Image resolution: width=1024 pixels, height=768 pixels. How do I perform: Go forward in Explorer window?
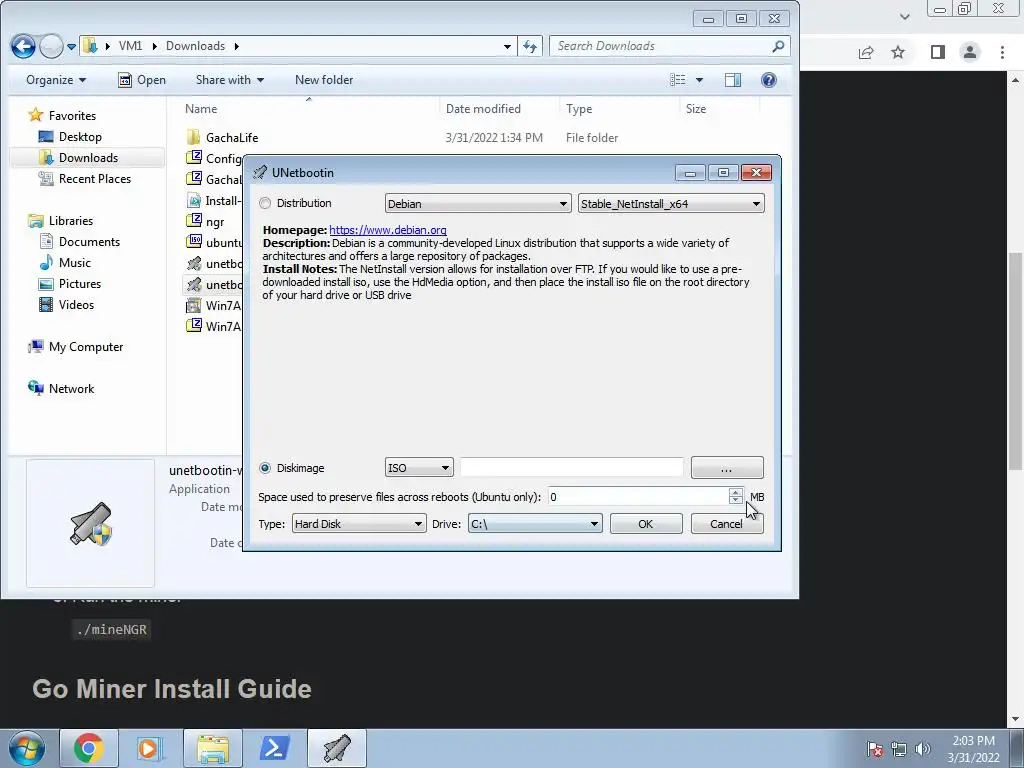tap(50, 46)
